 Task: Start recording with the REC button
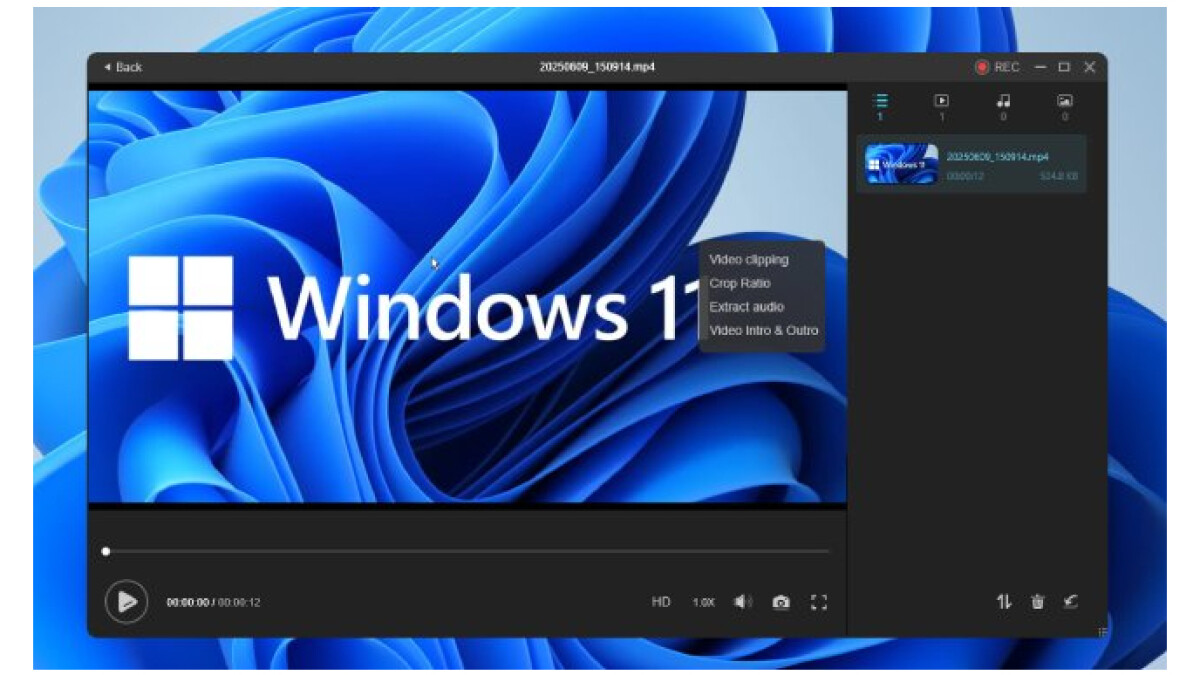point(997,67)
